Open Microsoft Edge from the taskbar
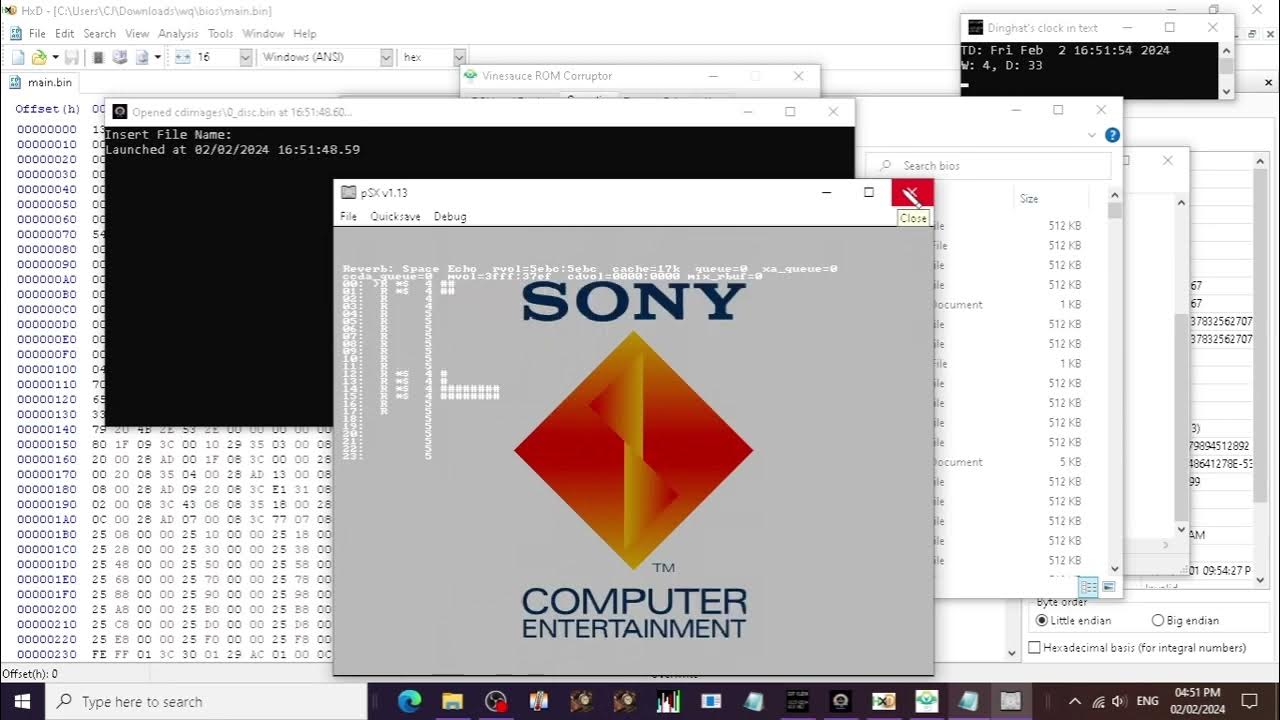This screenshot has height=720, width=1280. pyautogui.click(x=409, y=702)
